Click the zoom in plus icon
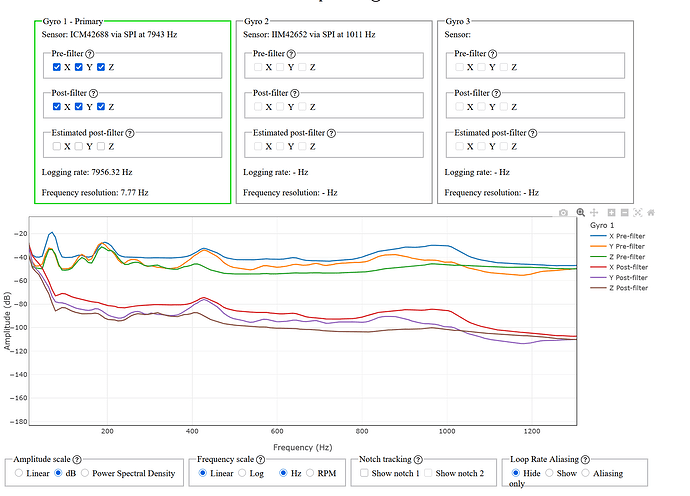 [x=611, y=213]
